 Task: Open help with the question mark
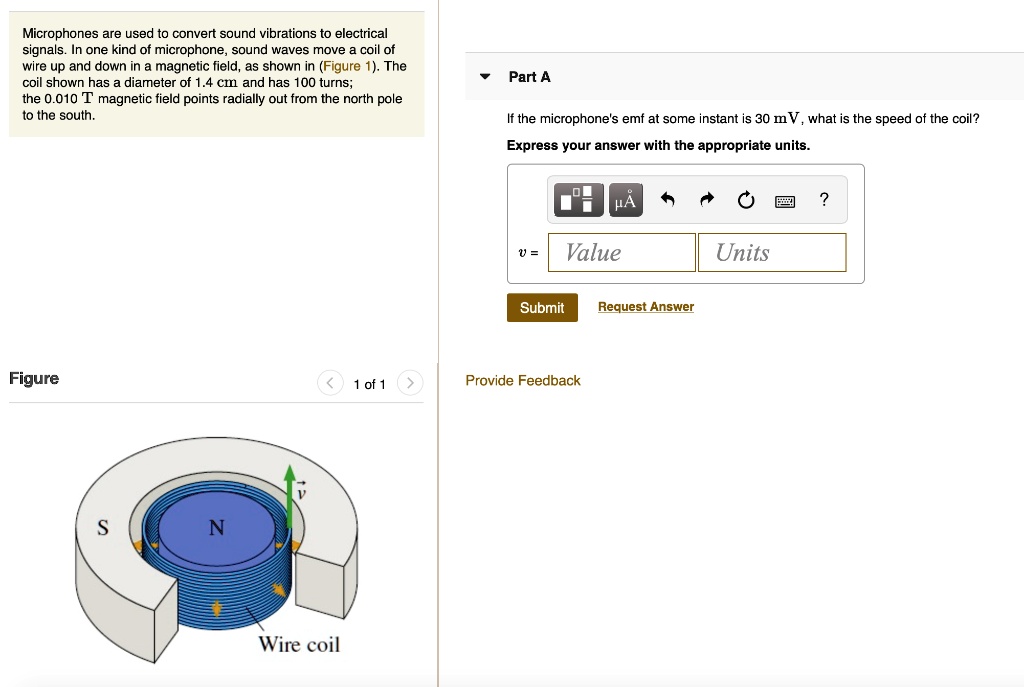pos(823,199)
